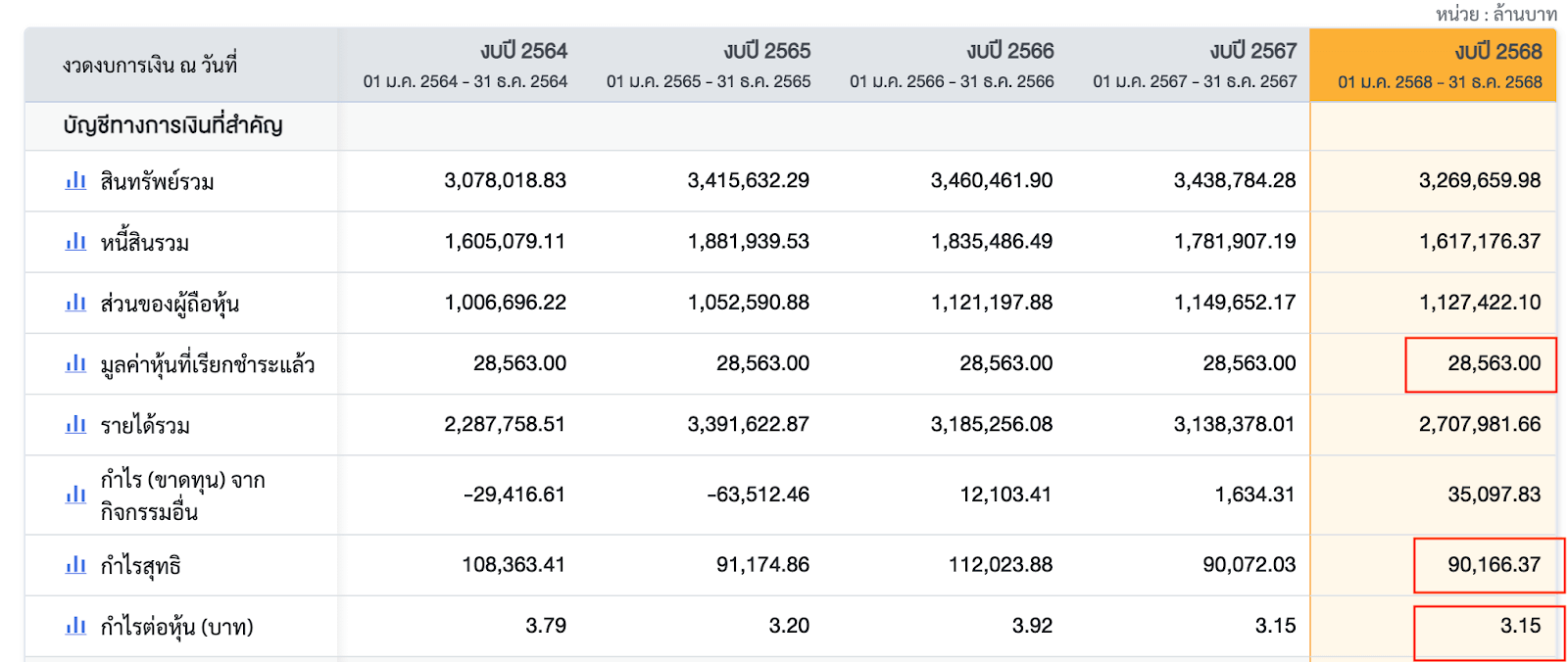This screenshot has width=1568, height=662.
Task: Select the งบปี 2565 column header
Action: point(766,51)
